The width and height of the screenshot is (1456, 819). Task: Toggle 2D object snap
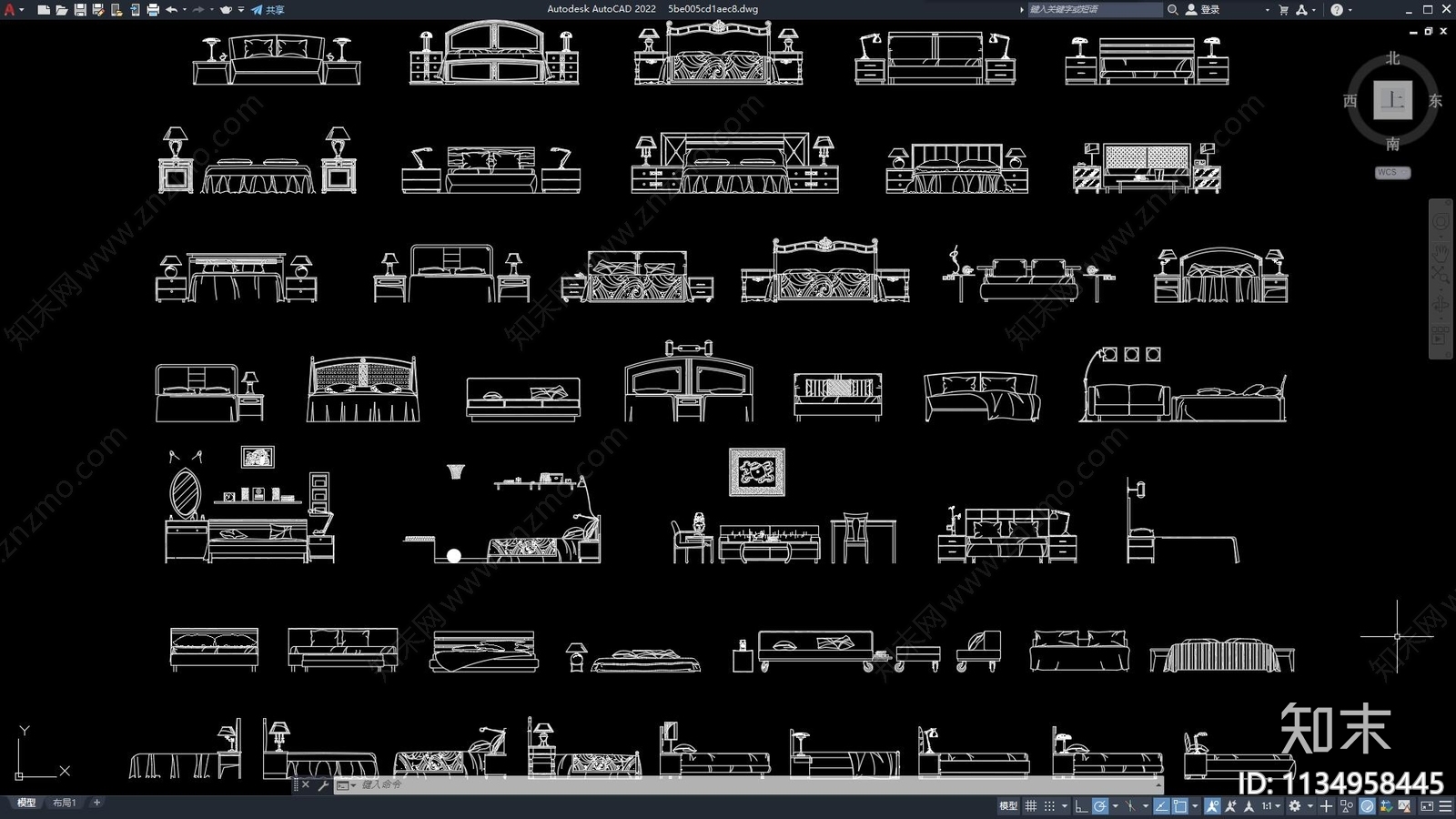tap(1179, 805)
